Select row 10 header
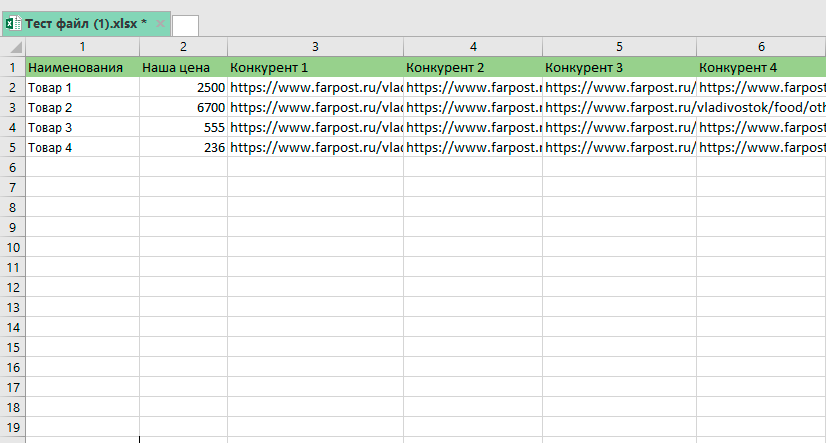 click(12, 247)
